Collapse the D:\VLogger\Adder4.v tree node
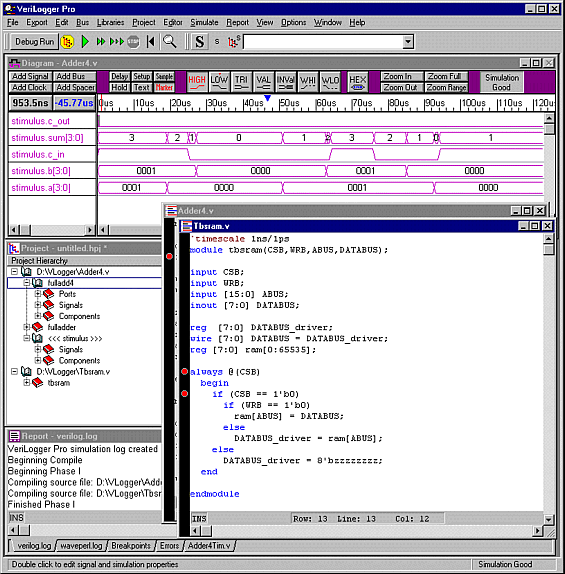 click(x=14, y=272)
